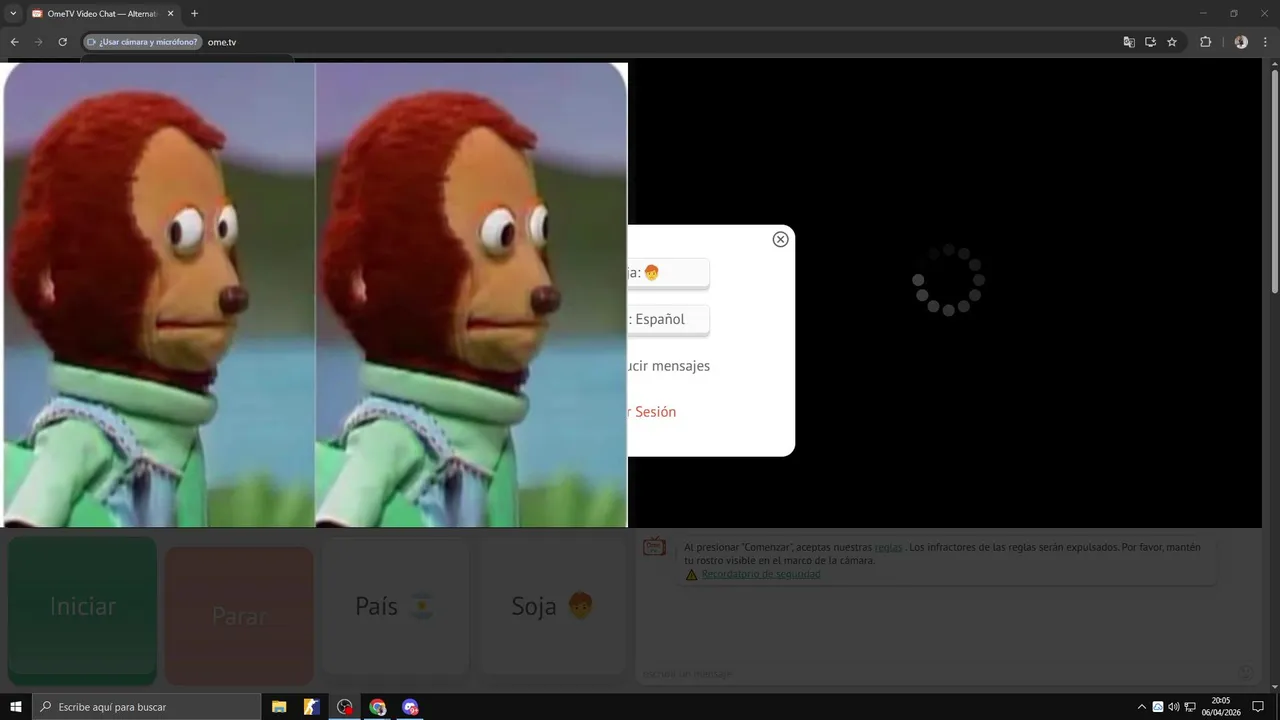Click the cloud icon in system tray
The height and width of the screenshot is (720, 1280).
click(1158, 707)
